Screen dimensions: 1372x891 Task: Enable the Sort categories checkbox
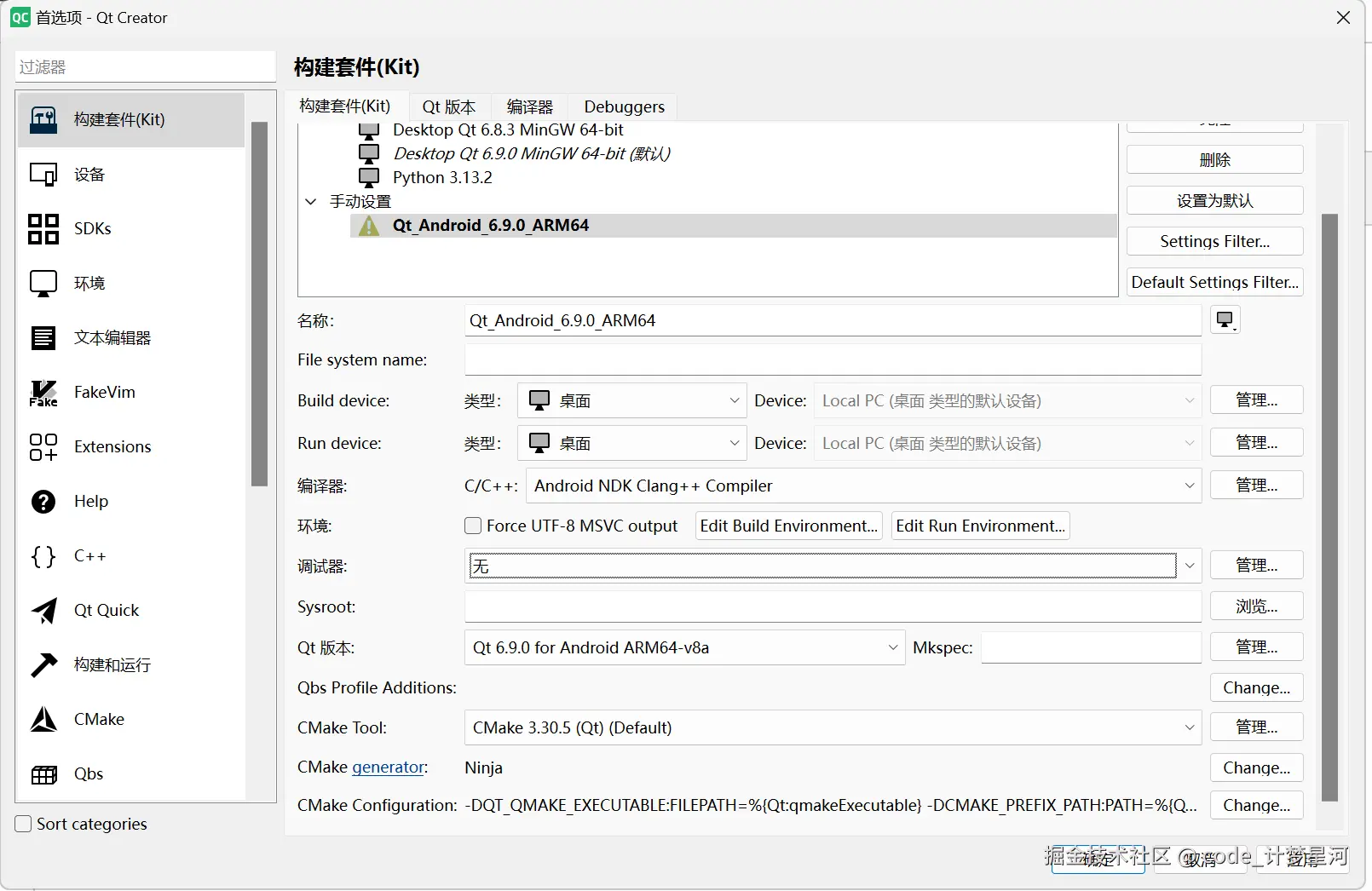tap(24, 824)
